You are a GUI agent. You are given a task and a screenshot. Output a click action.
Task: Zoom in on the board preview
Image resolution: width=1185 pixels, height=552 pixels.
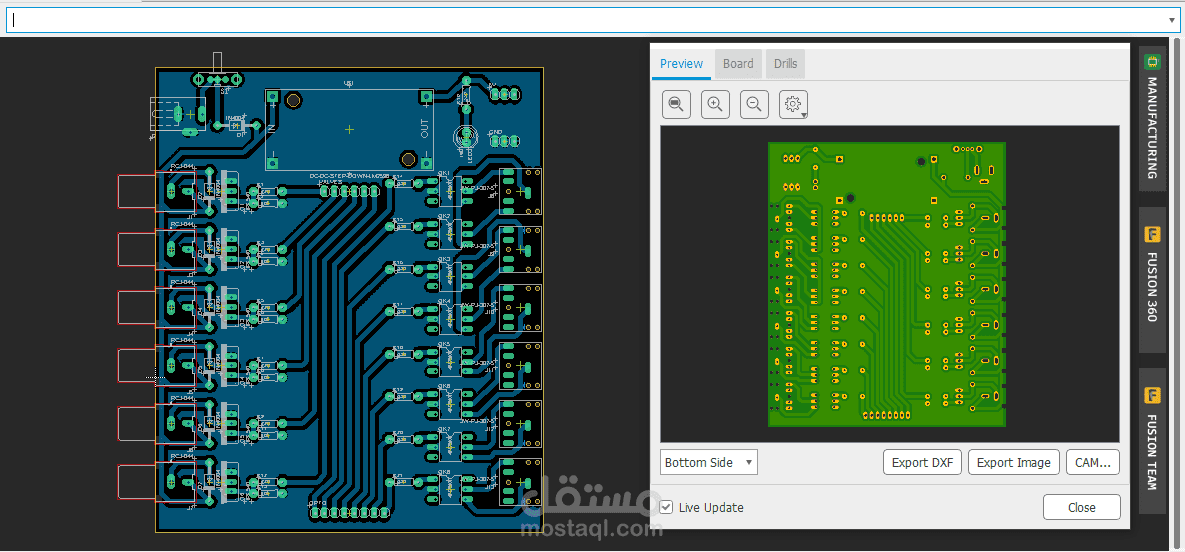[x=716, y=104]
